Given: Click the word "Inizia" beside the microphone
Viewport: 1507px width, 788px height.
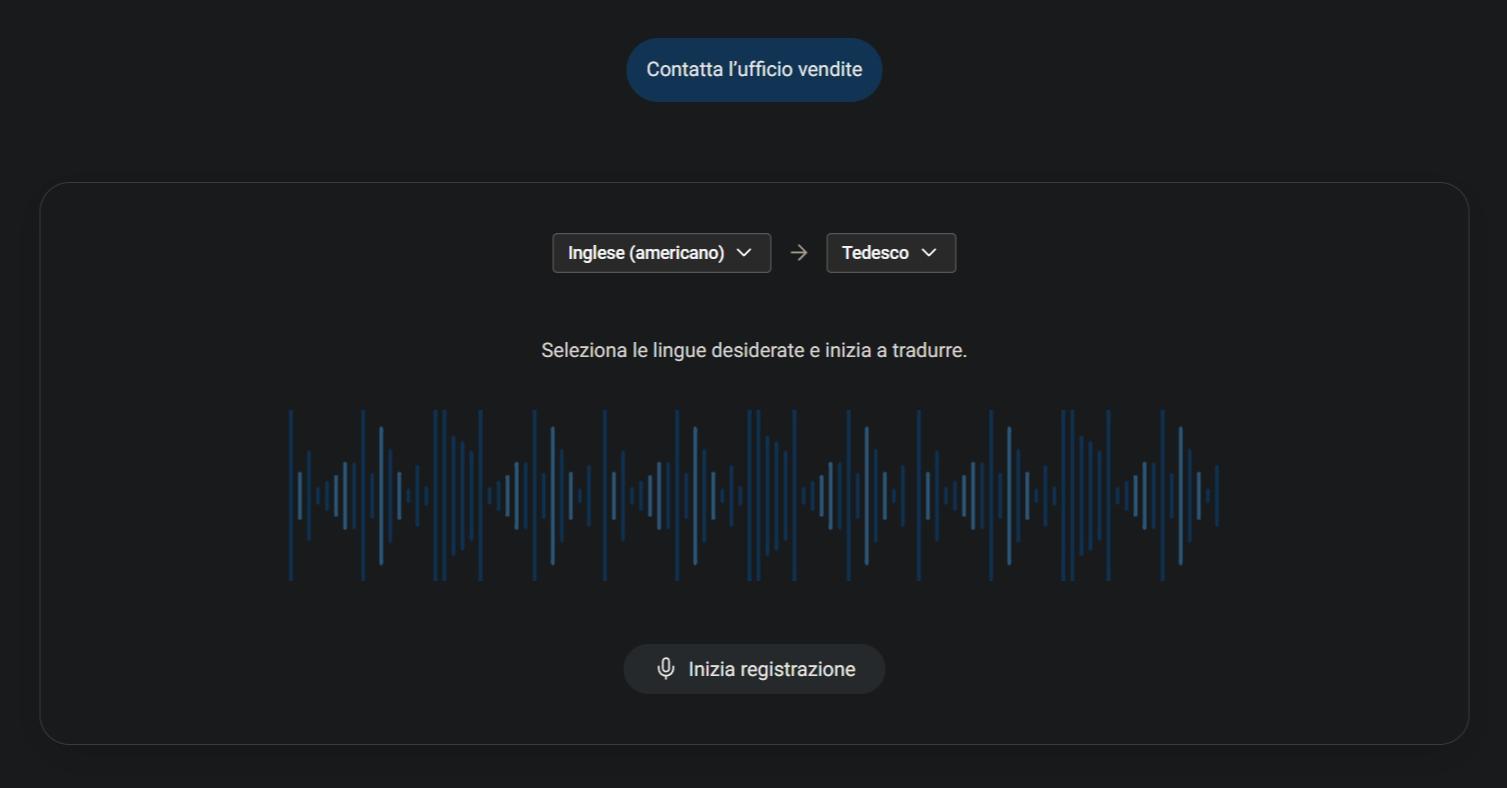Looking at the screenshot, I should [711, 670].
